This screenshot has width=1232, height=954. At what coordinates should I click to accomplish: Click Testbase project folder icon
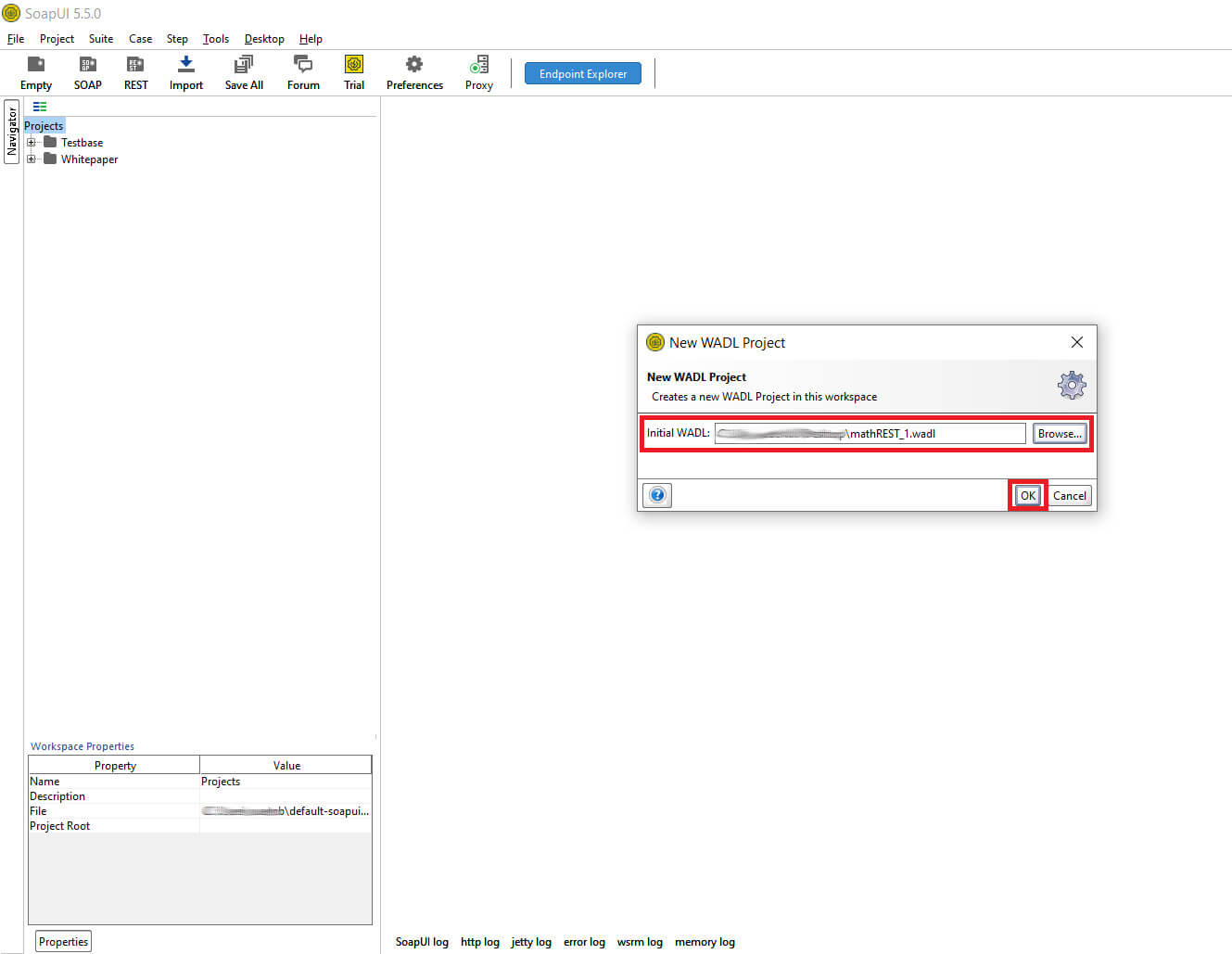pyautogui.click(x=50, y=142)
